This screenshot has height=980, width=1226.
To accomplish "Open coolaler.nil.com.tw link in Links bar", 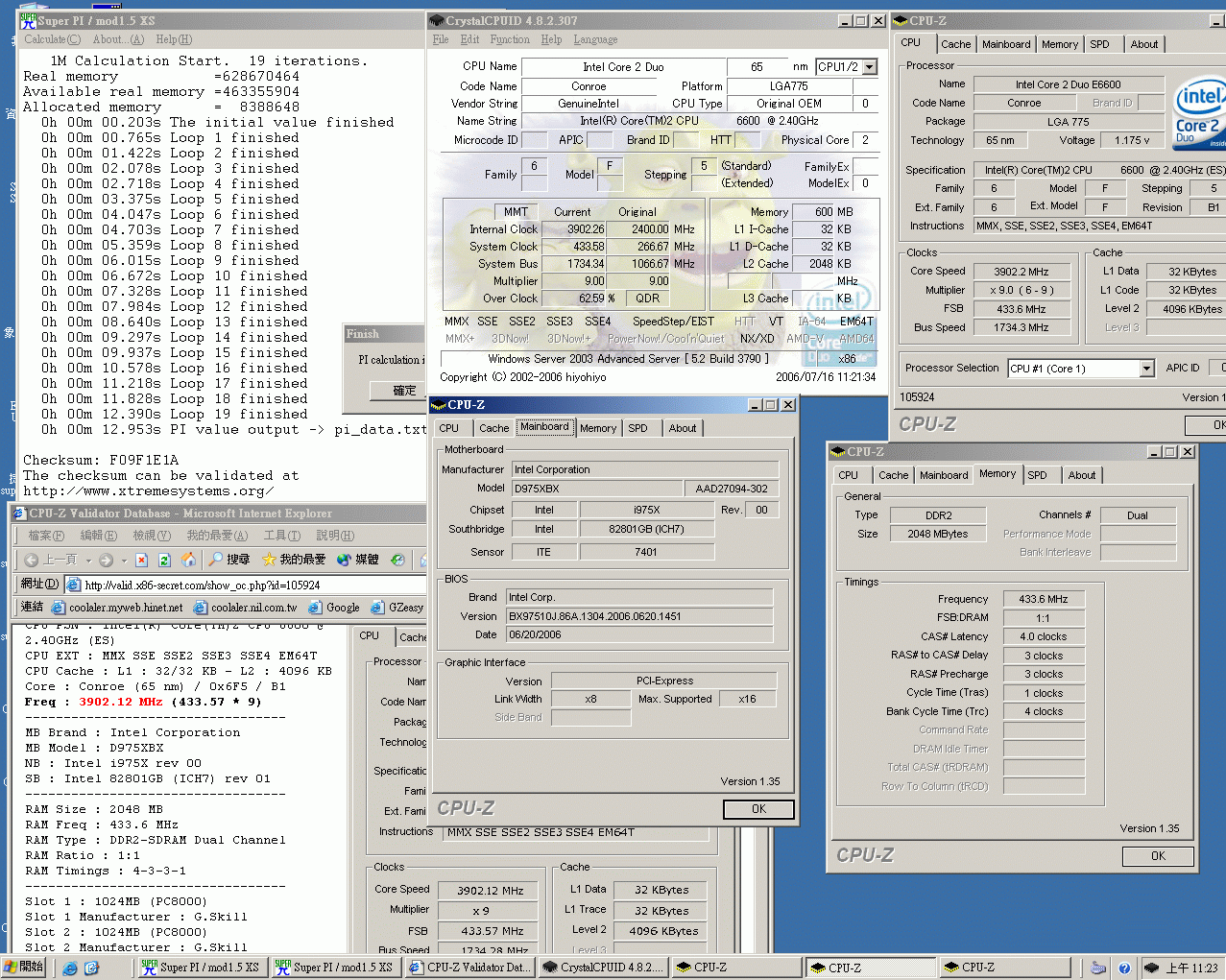I will [246, 608].
